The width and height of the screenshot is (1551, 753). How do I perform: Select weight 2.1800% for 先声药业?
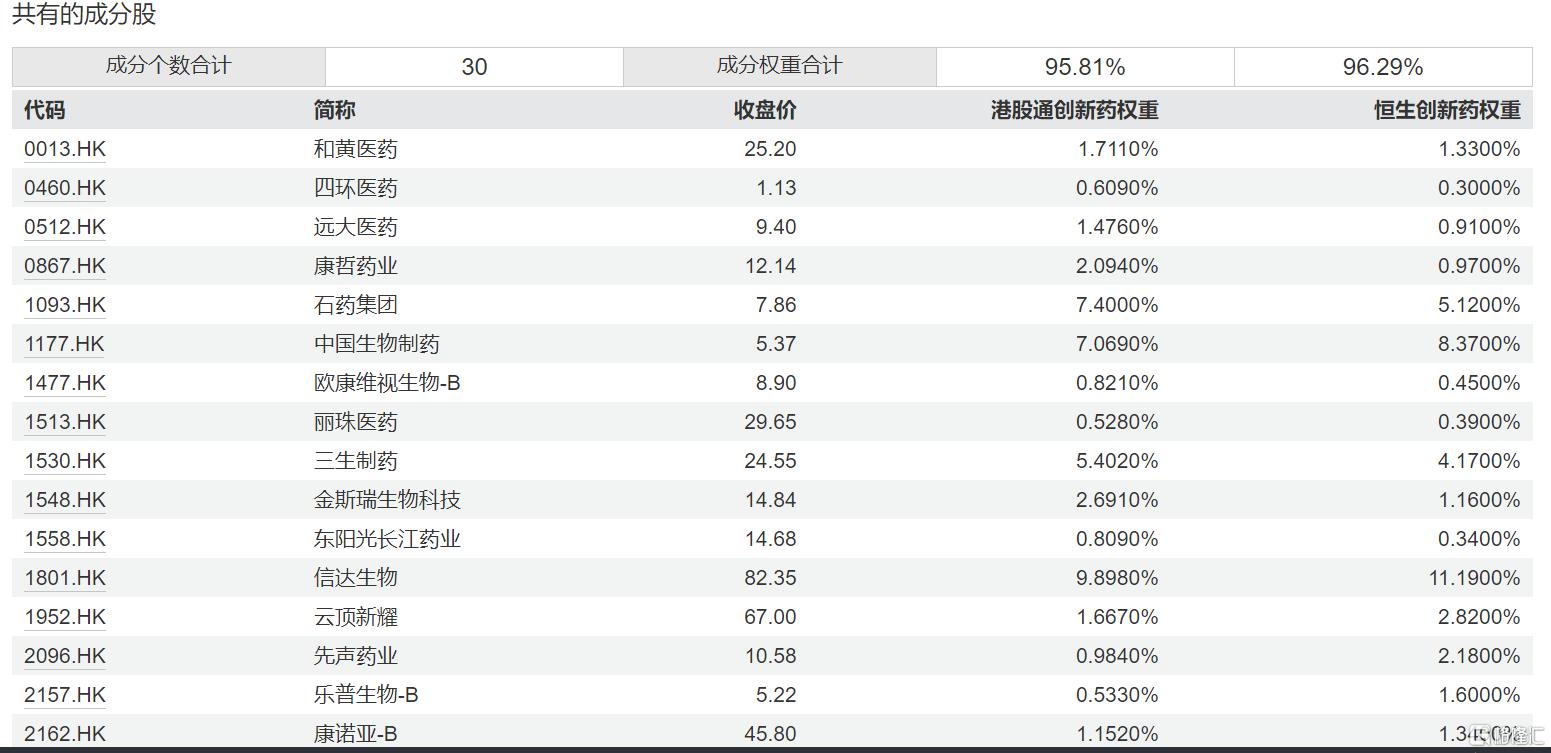point(1479,656)
